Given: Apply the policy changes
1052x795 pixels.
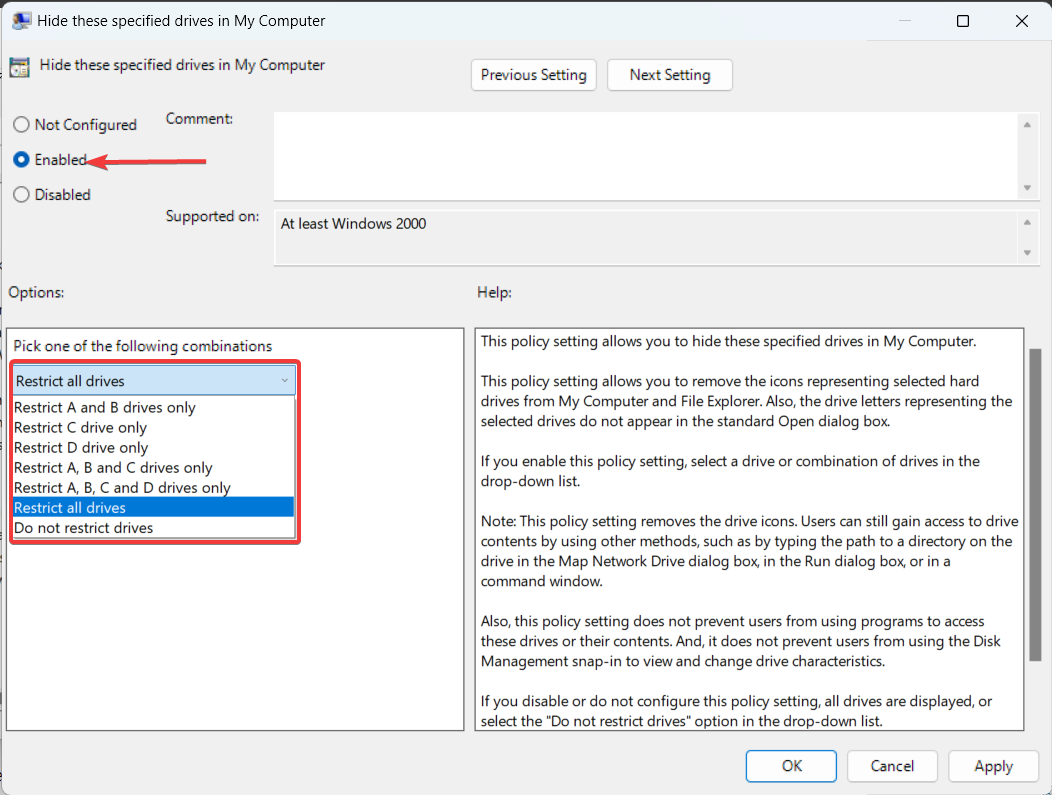Looking at the screenshot, I should [993, 766].
